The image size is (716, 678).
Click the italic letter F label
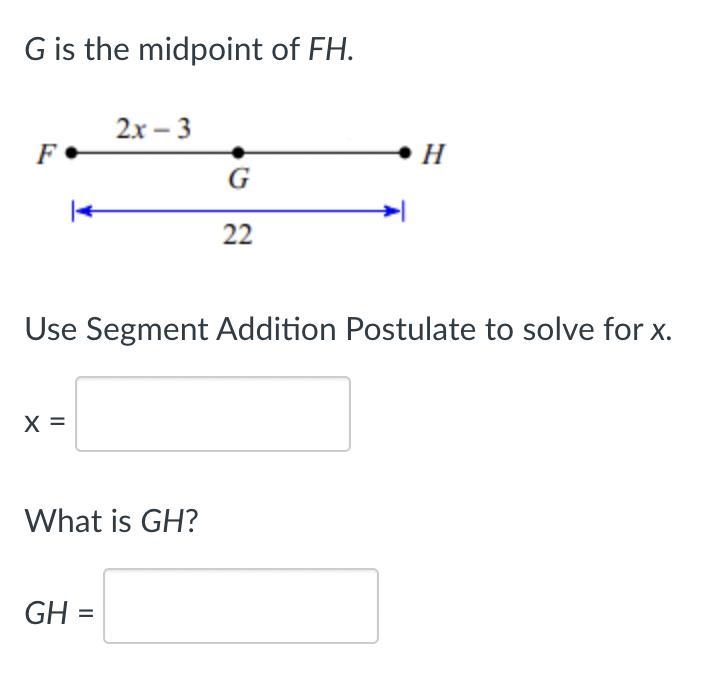pyautogui.click(x=47, y=153)
